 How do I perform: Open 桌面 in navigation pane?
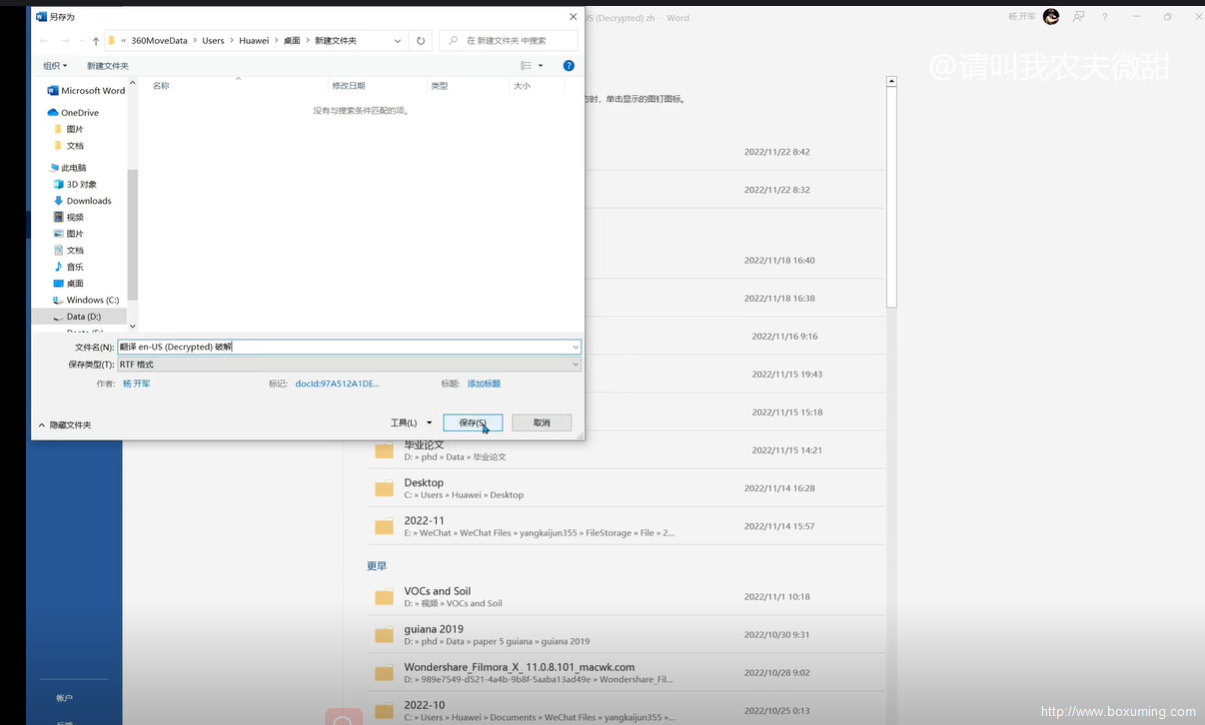(69, 283)
